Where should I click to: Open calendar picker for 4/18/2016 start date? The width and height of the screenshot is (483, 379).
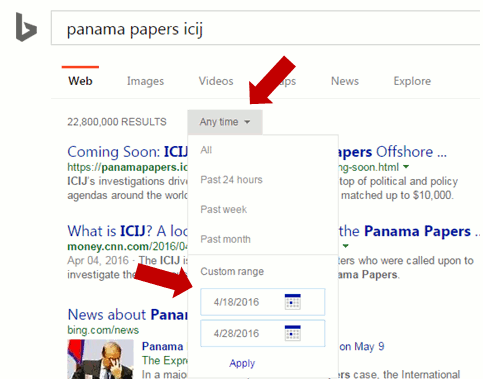pyautogui.click(x=292, y=302)
